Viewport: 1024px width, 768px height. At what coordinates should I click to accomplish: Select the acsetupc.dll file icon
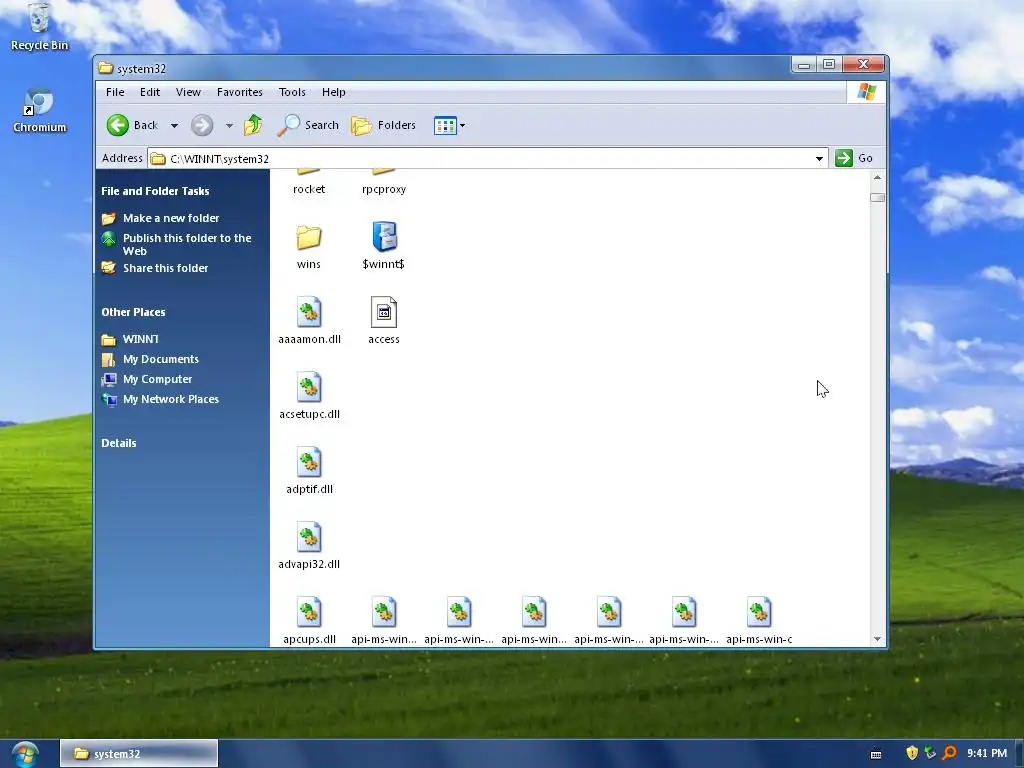pos(309,387)
